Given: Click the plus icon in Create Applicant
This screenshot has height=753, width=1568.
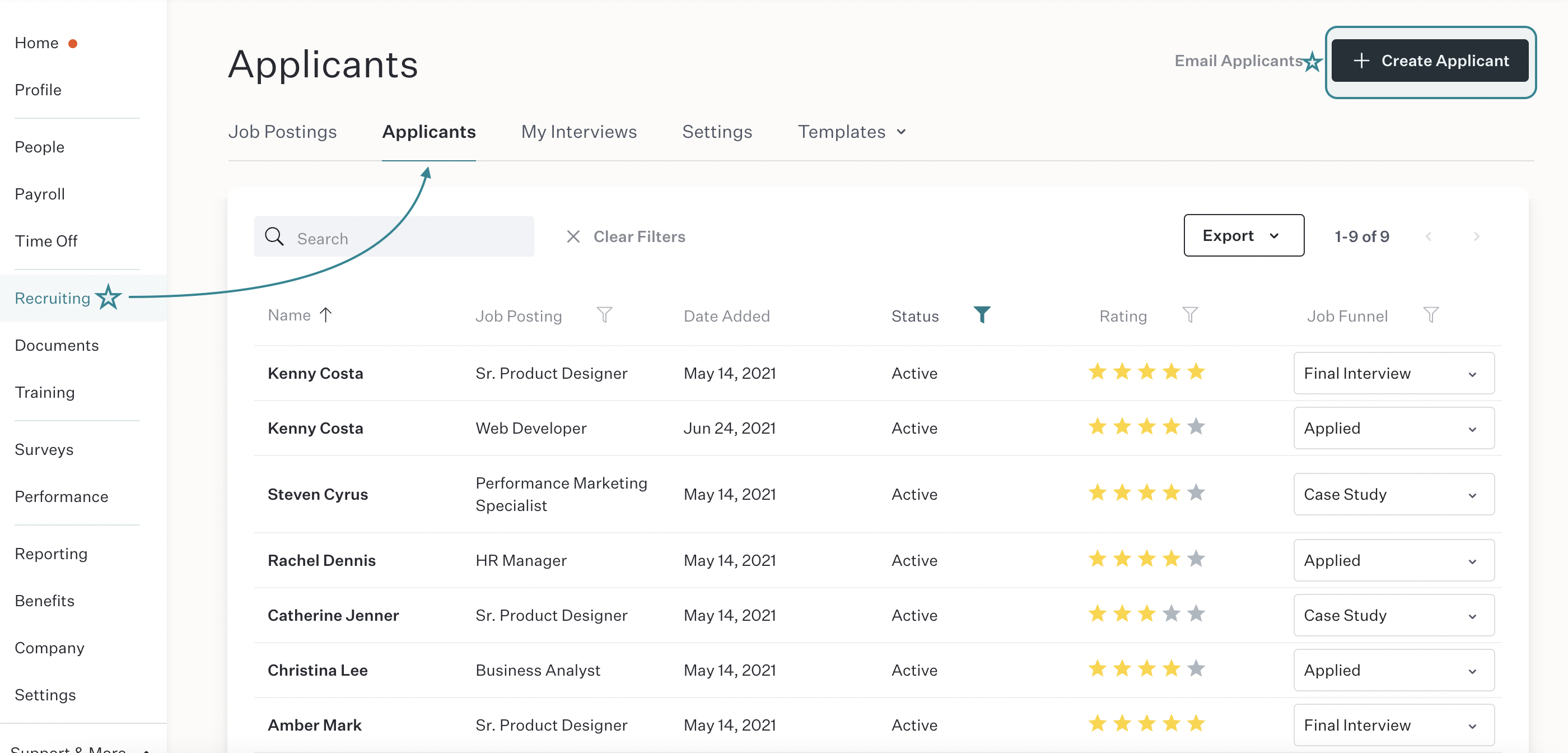Looking at the screenshot, I should (1361, 61).
